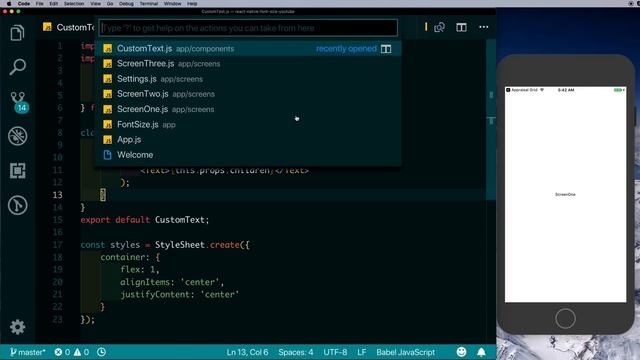Select FontSize.js from quick open list
Image resolution: width=640 pixels, height=360 pixels.
click(248, 124)
